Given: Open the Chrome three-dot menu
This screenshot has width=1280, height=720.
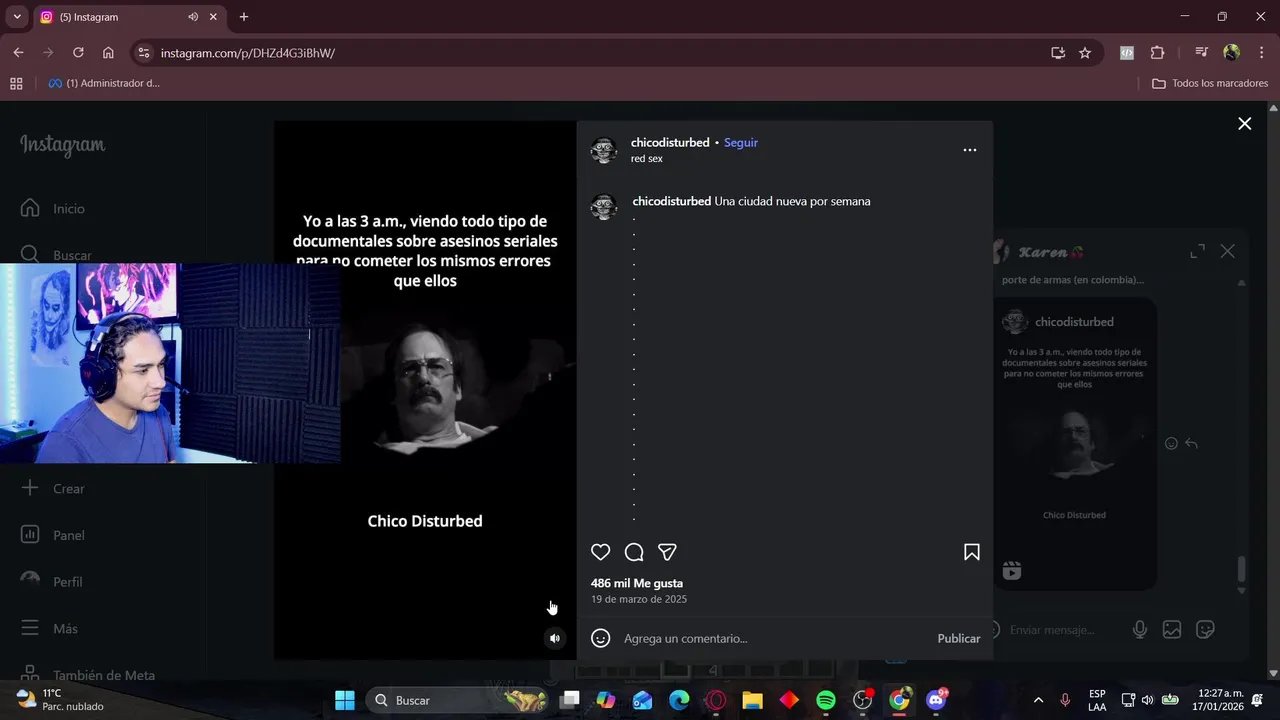Looking at the screenshot, I should click(x=1260, y=53).
